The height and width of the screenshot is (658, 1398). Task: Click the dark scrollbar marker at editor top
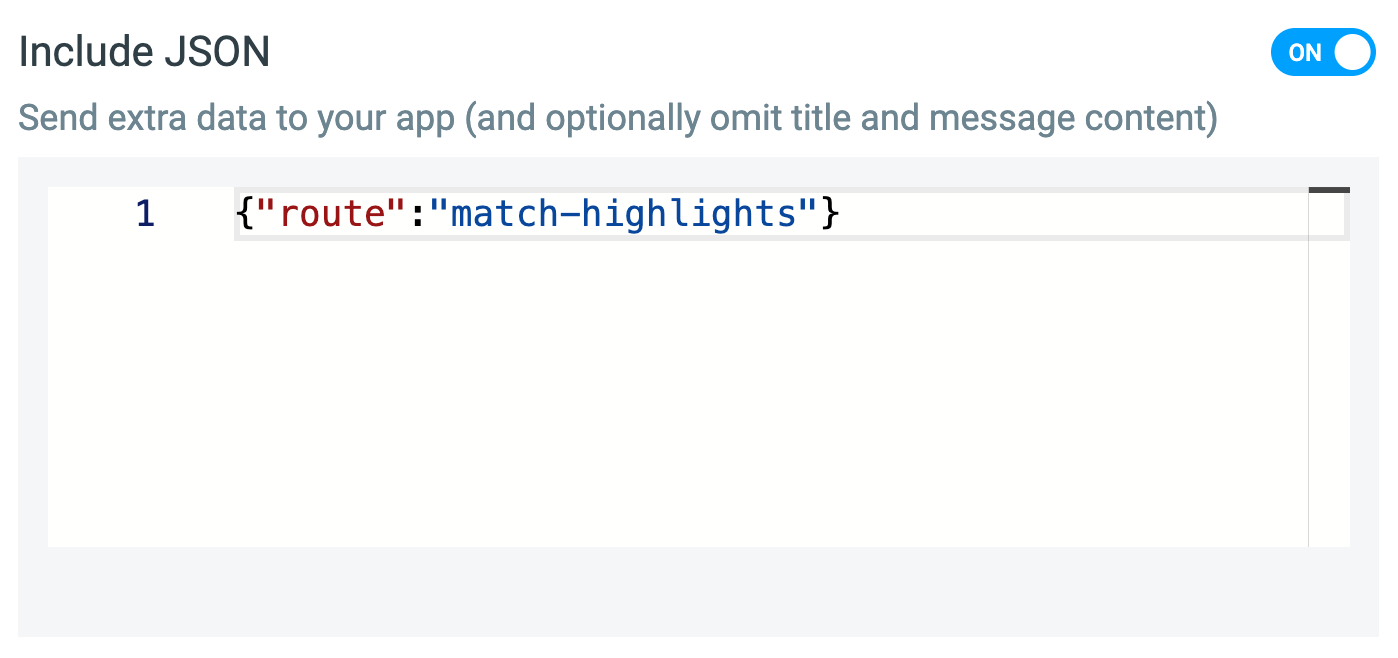click(1329, 189)
